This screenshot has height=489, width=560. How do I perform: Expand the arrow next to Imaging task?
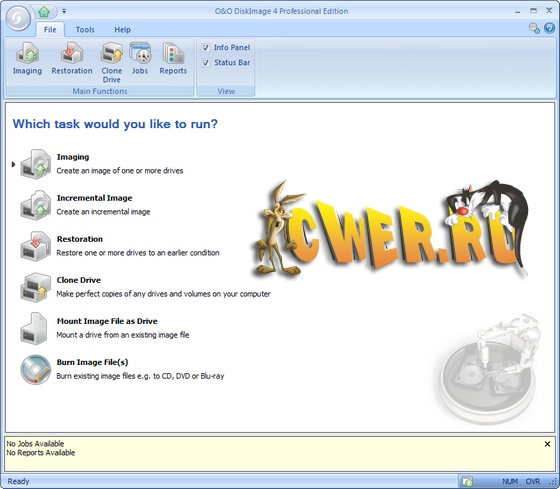point(13,164)
